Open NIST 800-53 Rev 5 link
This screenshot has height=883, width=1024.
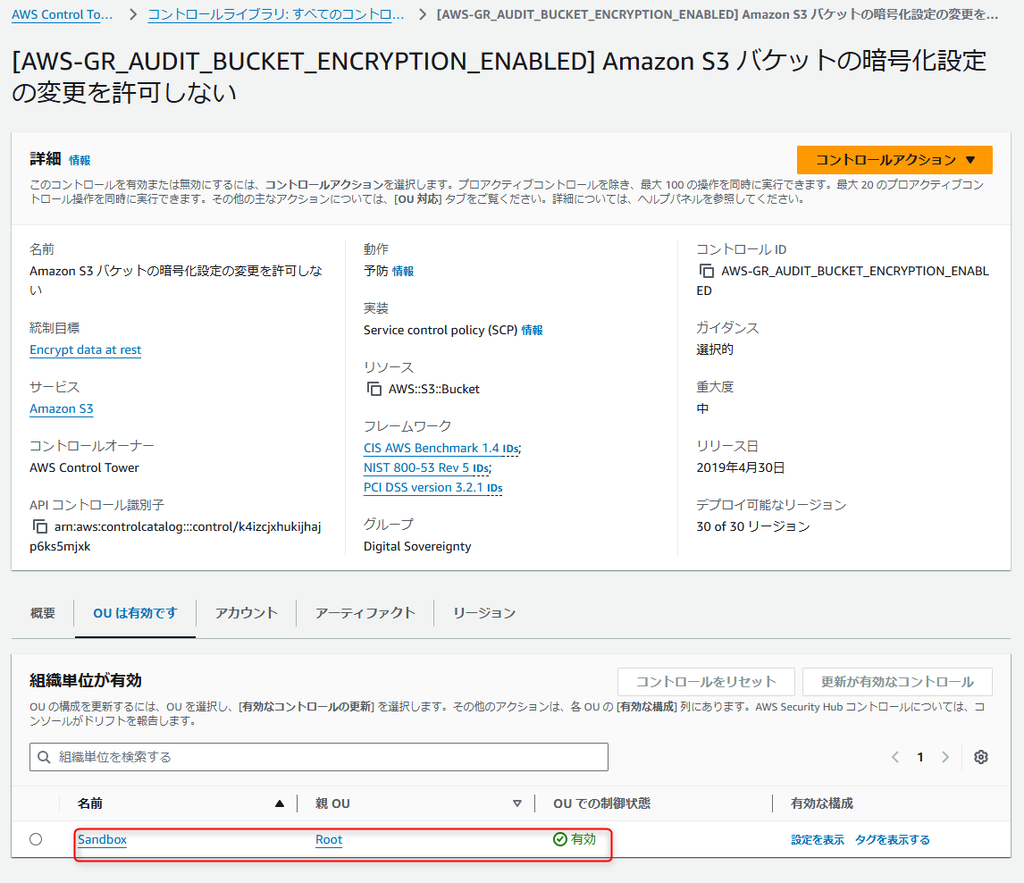point(416,468)
